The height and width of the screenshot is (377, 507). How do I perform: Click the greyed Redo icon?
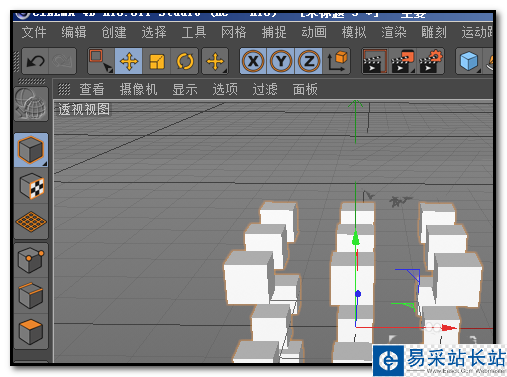pyautogui.click(x=62, y=61)
